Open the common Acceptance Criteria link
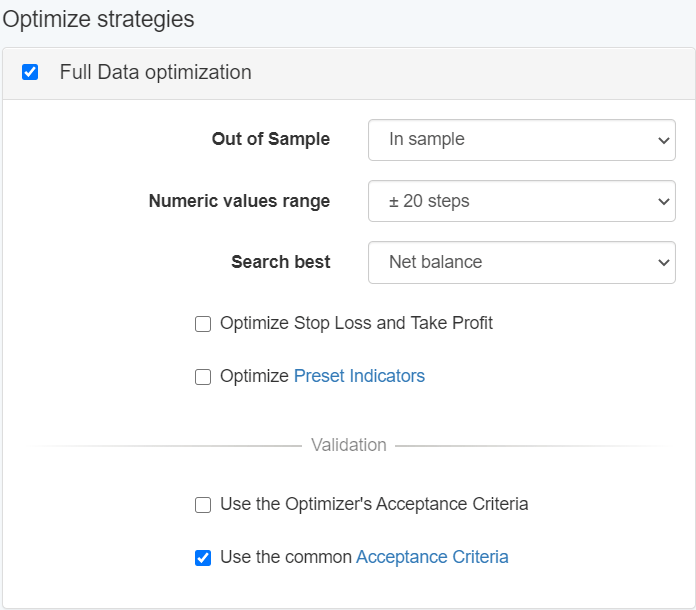 (432, 557)
